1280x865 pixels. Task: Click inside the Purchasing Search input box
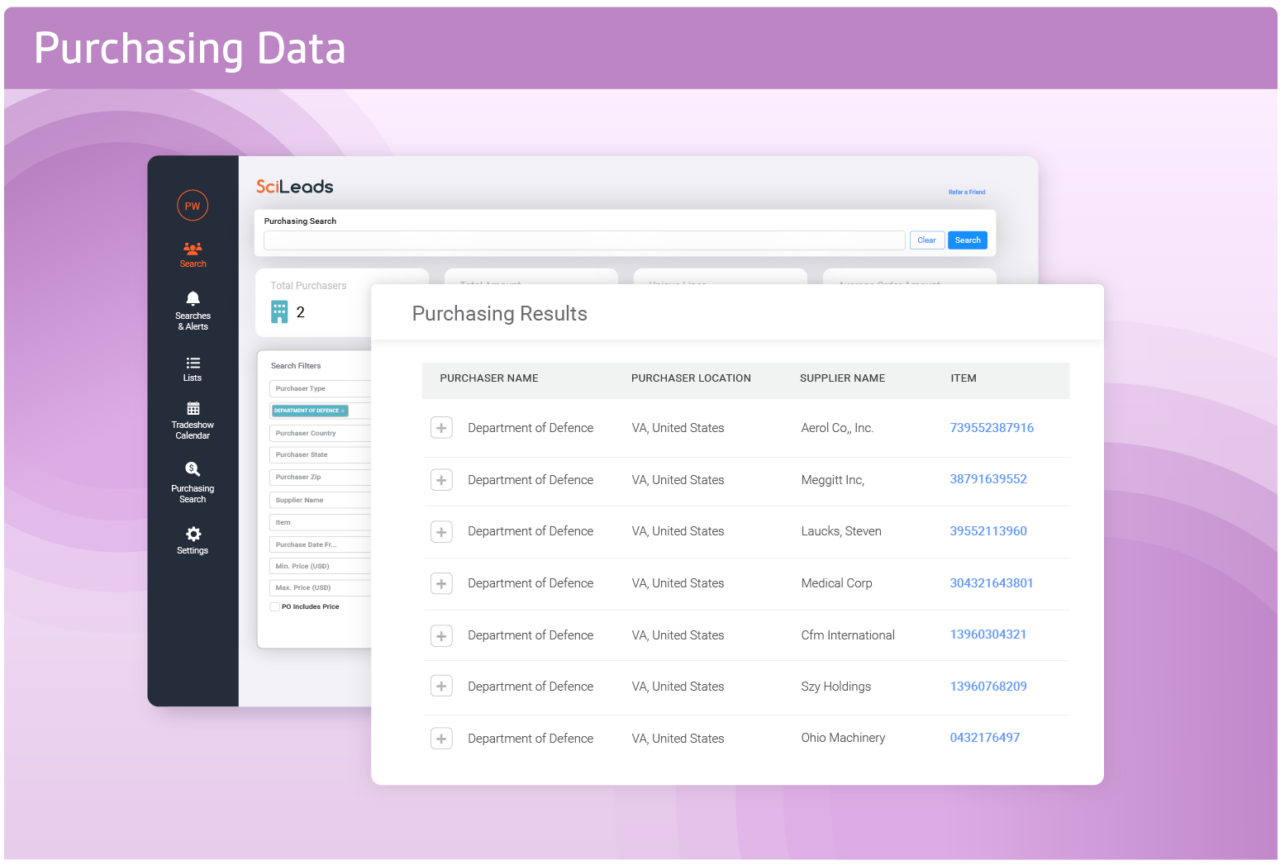pos(584,240)
